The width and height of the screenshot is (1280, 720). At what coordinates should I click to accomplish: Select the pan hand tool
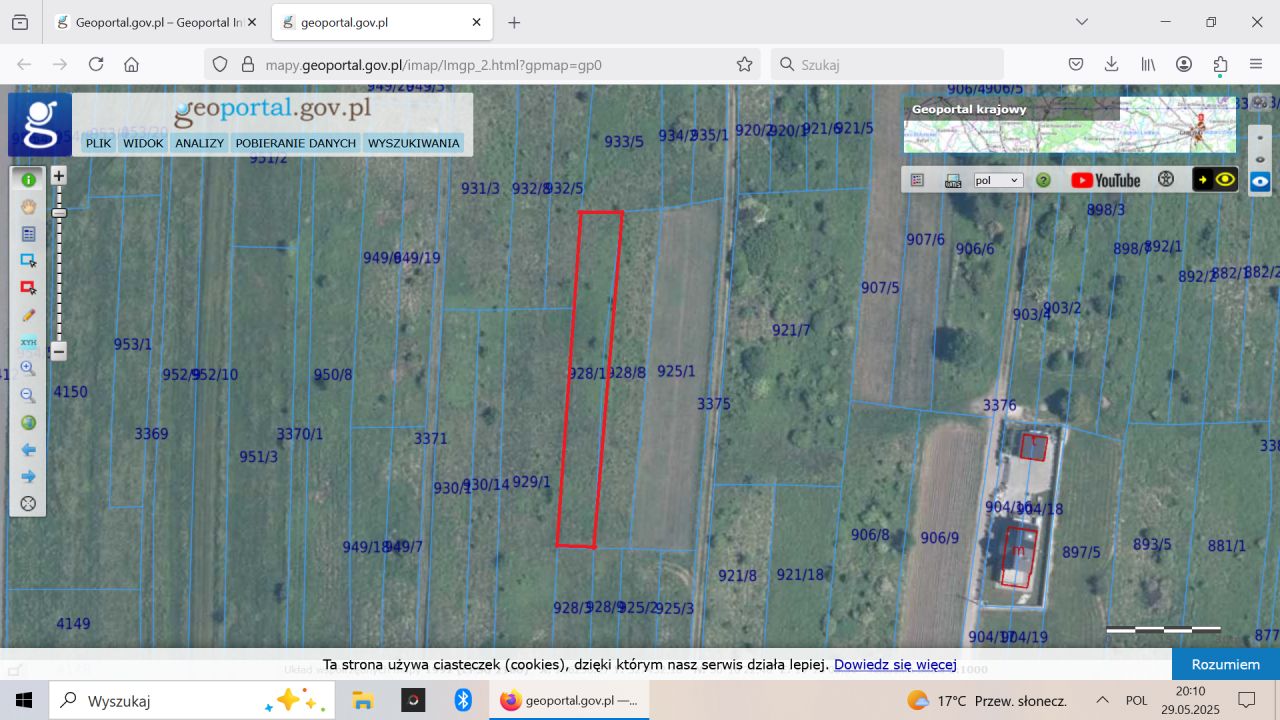(x=28, y=207)
